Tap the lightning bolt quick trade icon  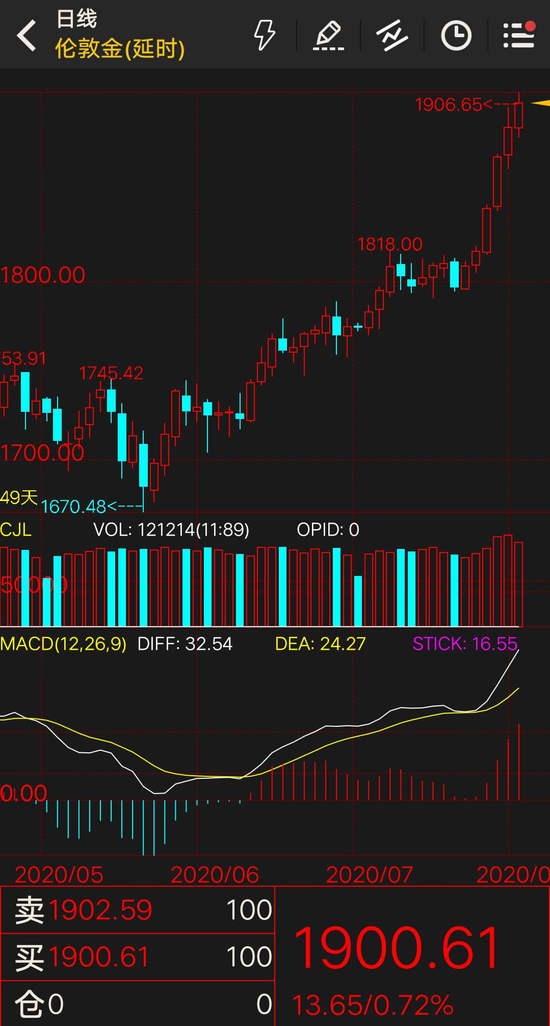coord(264,35)
